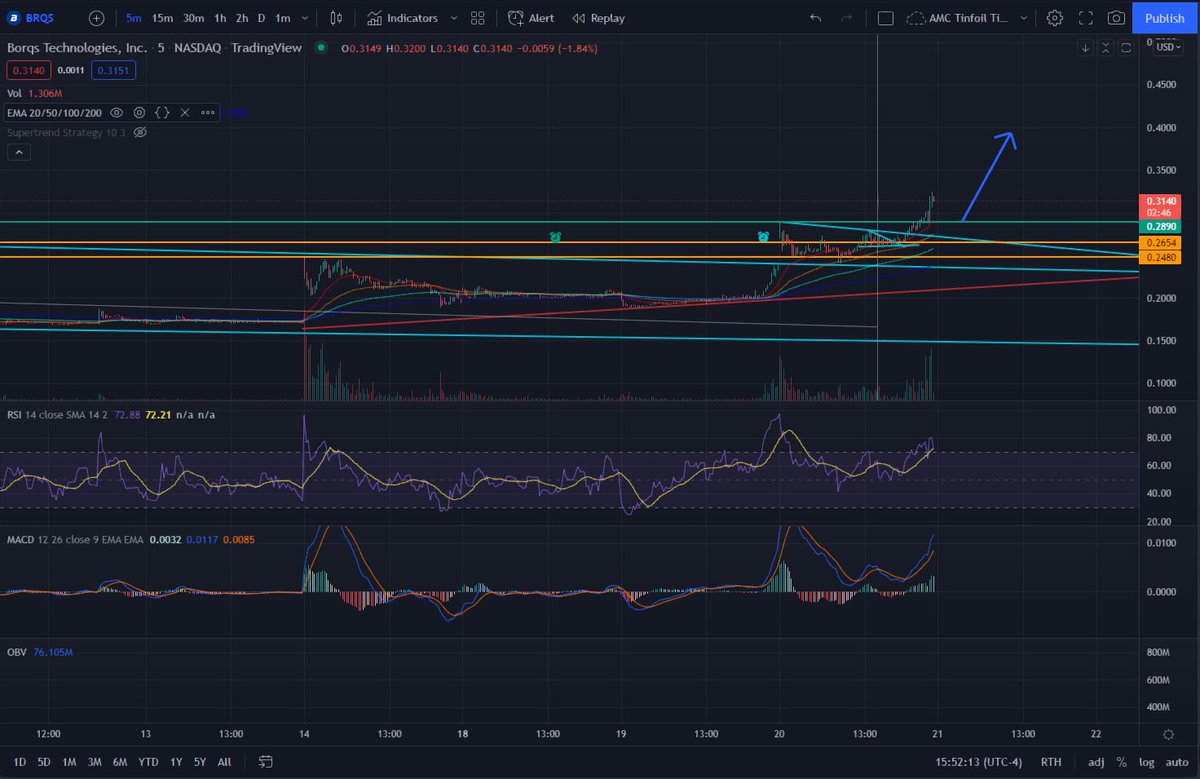
Task: Switch to the 30m timeframe
Action: point(194,18)
